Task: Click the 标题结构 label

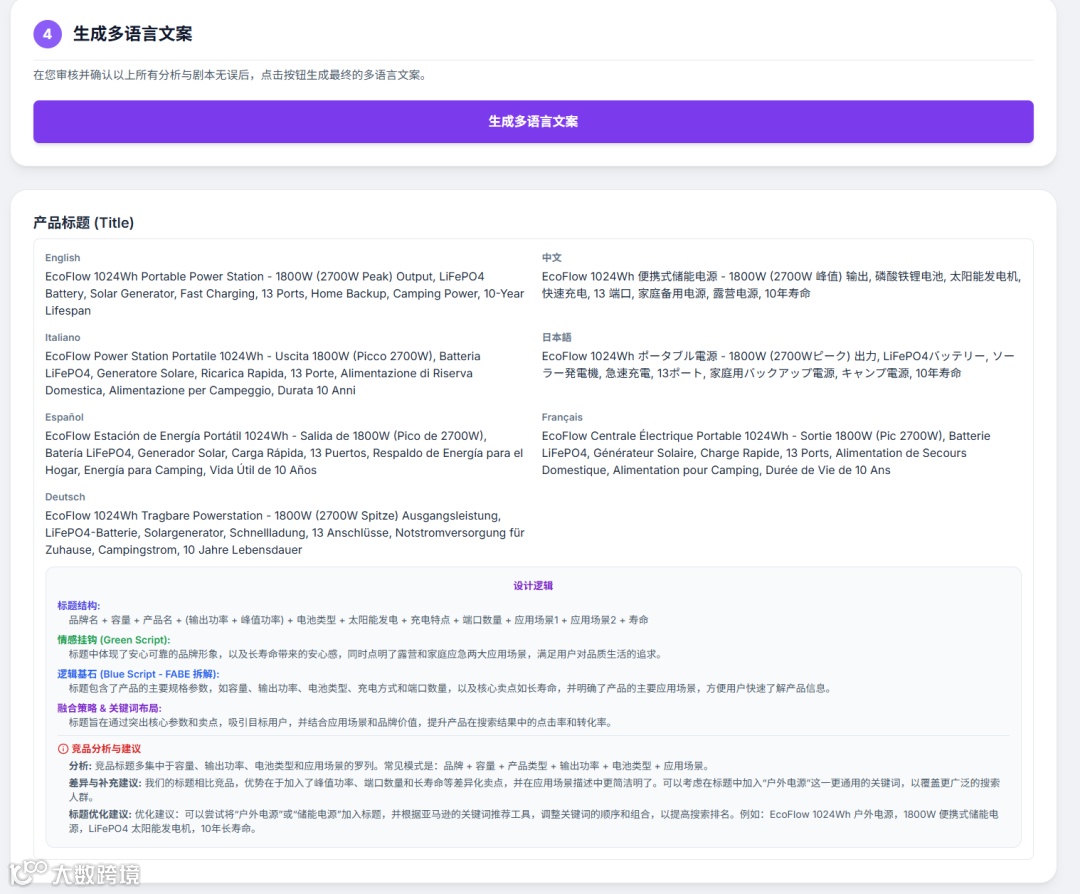Action: point(79,605)
